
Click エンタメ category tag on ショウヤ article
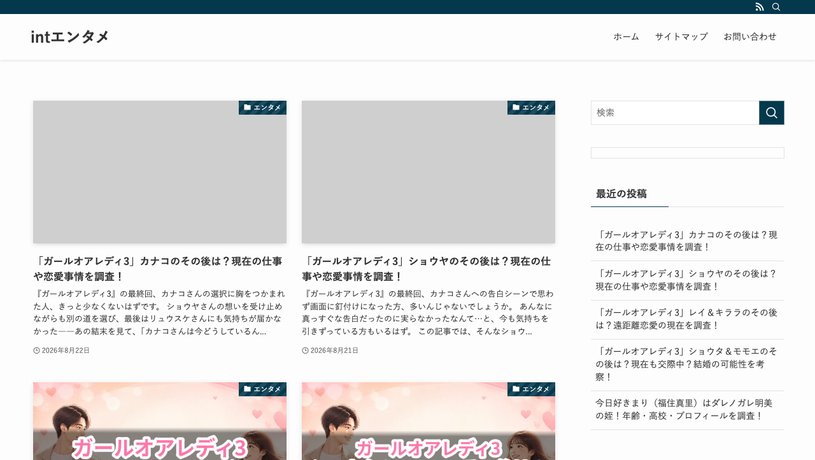point(531,108)
